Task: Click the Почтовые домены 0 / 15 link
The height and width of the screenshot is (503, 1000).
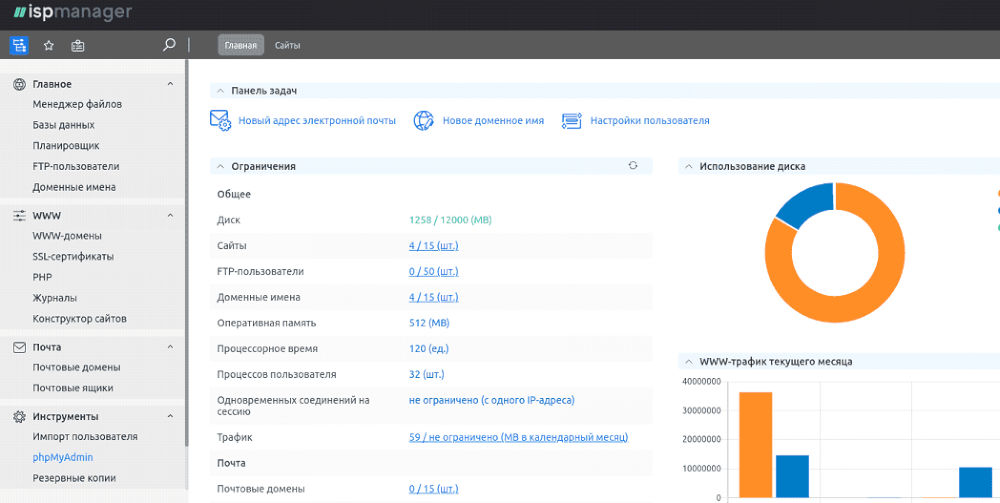Action: click(434, 489)
